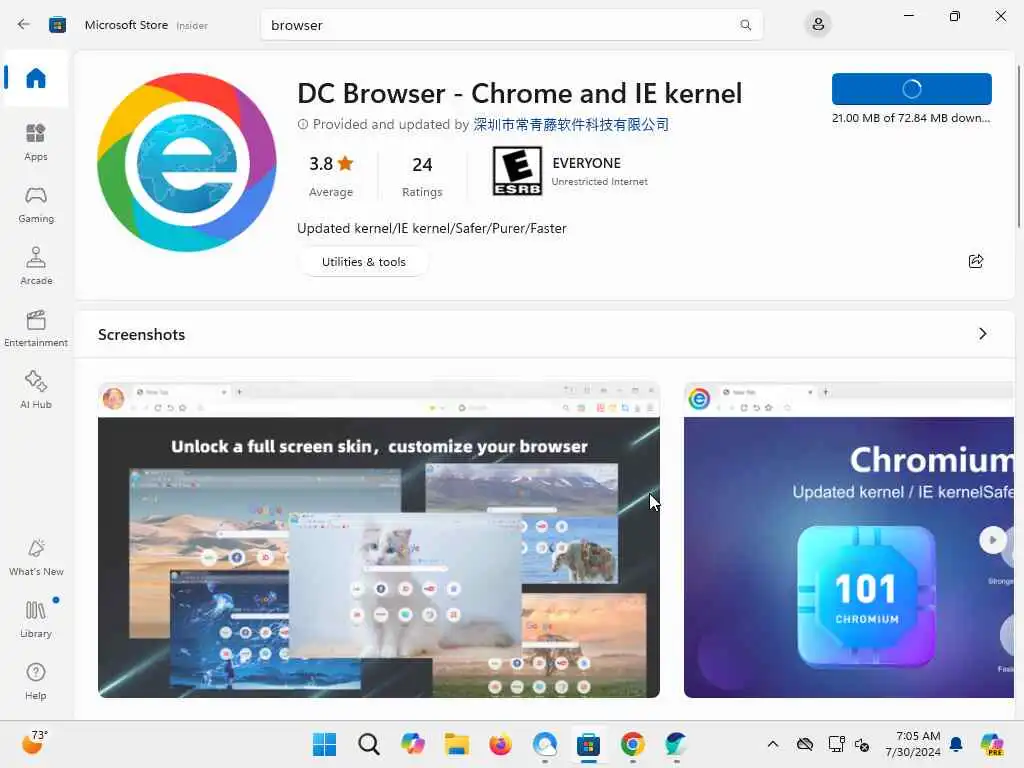Open Arcade section in sidebar
The image size is (1024, 768).
(35, 266)
